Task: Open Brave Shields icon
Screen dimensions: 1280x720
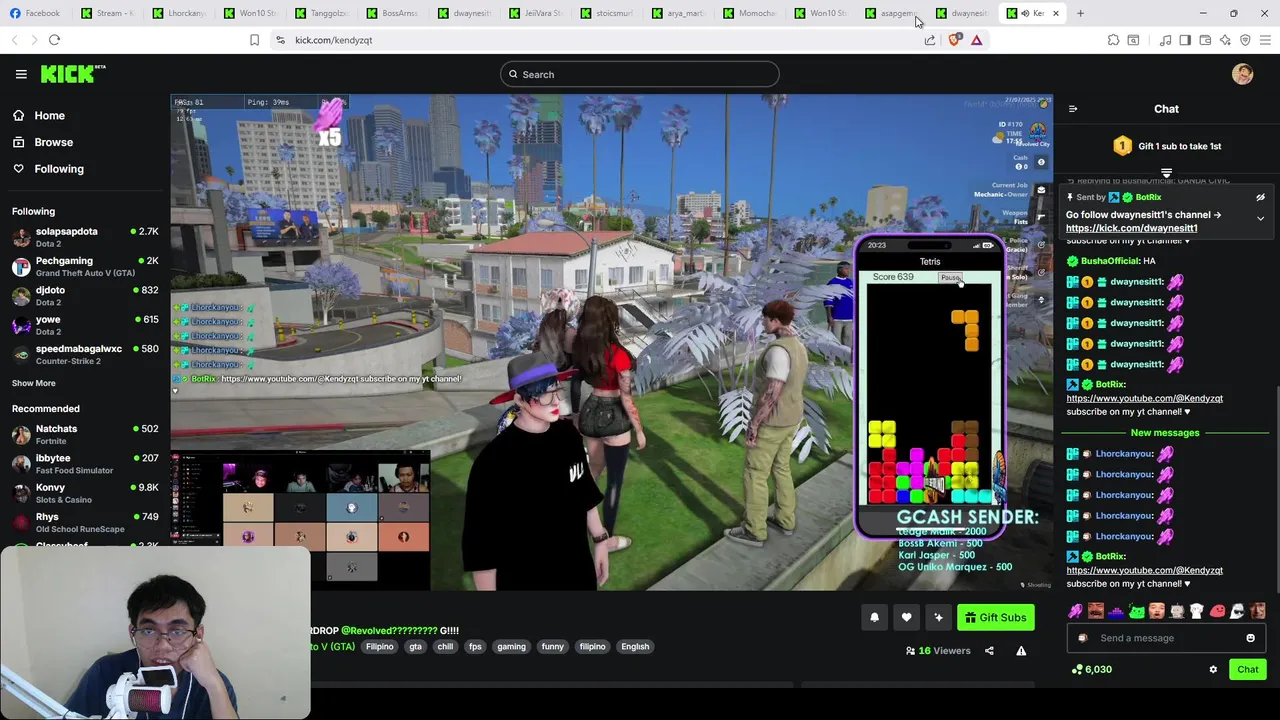Action: click(954, 40)
